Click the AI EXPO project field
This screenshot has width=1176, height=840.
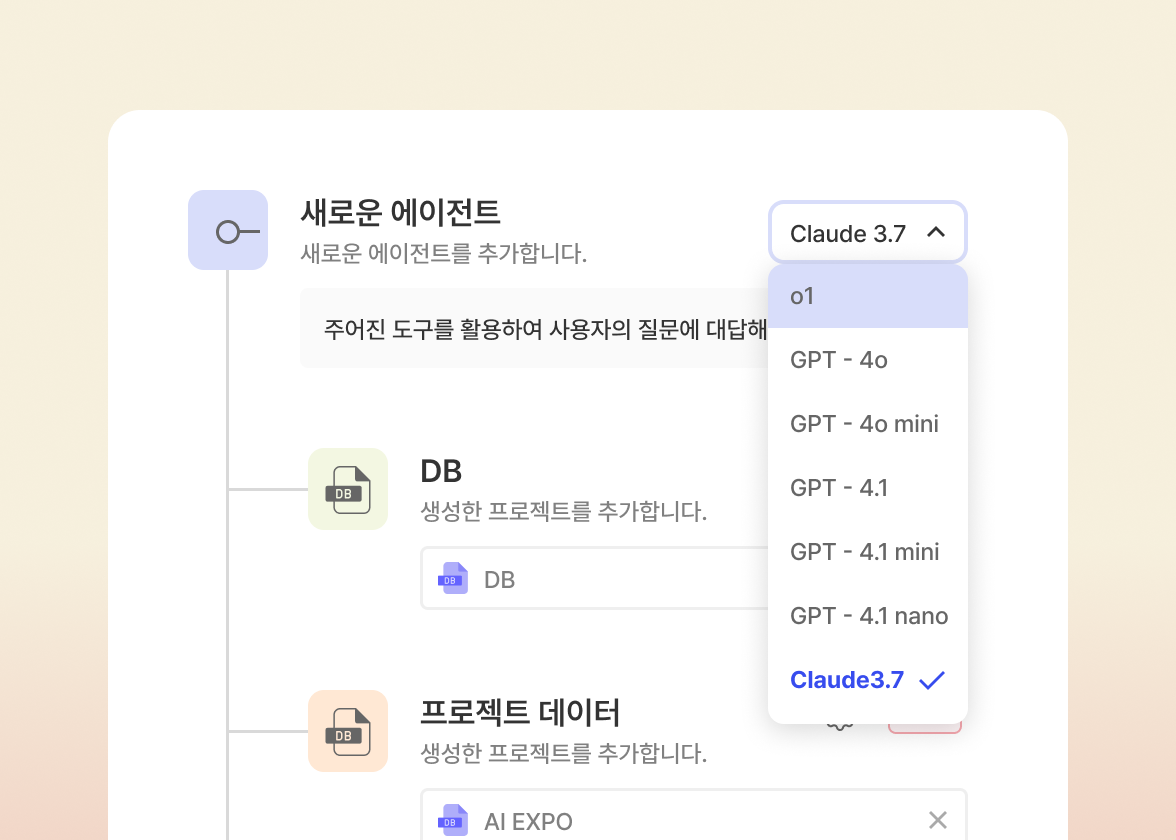tap(694, 814)
